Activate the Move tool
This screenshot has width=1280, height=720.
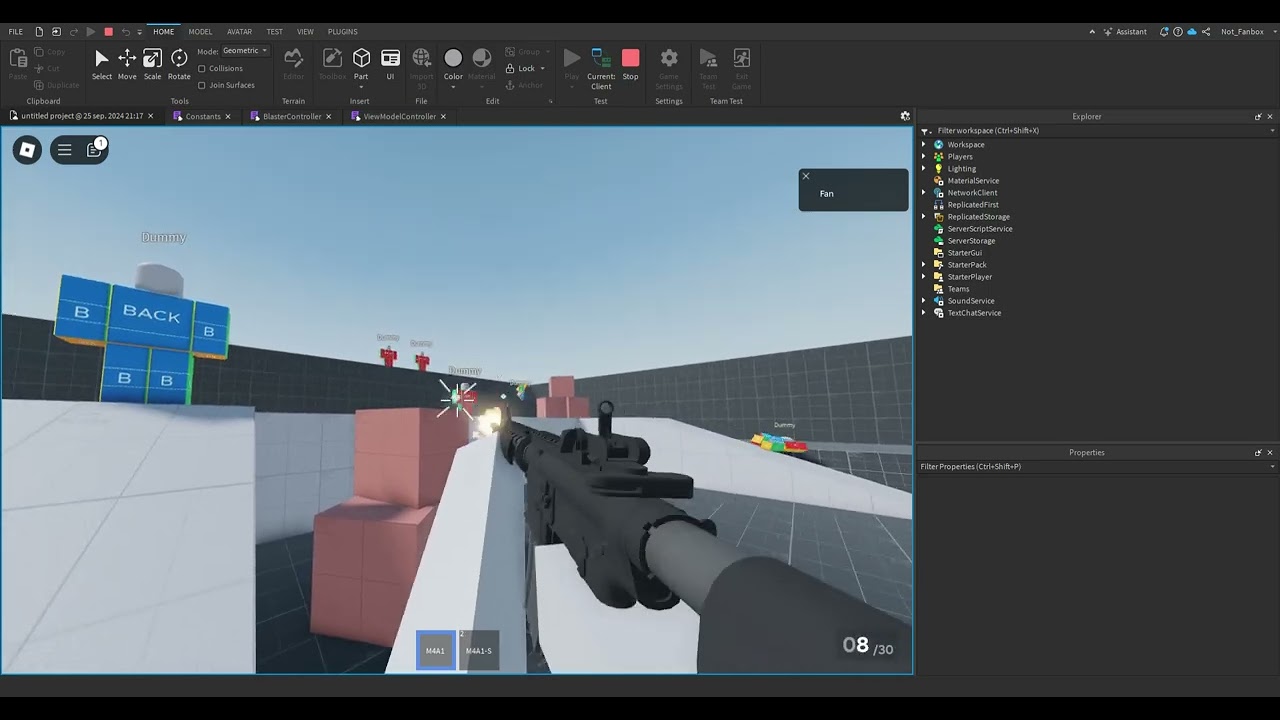click(127, 65)
